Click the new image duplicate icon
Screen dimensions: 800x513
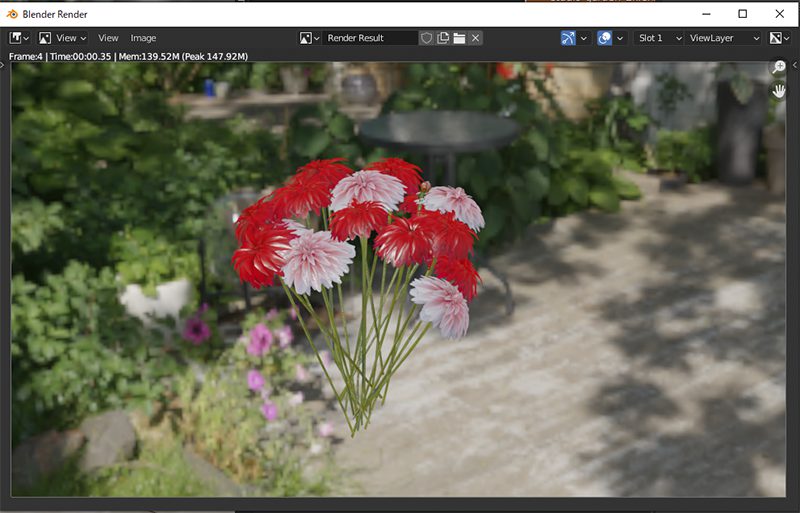443,38
